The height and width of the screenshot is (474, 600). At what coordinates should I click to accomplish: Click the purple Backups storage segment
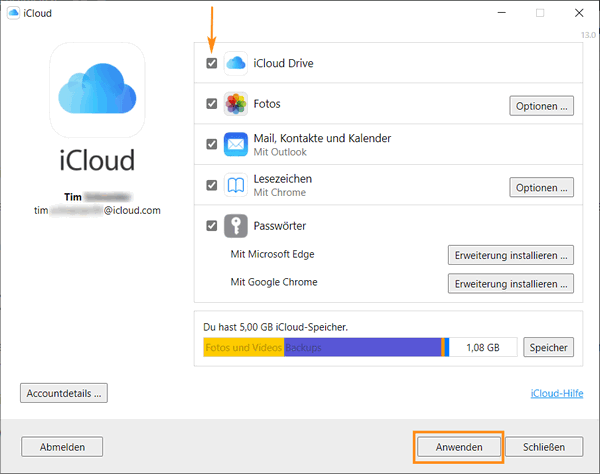click(x=362, y=347)
